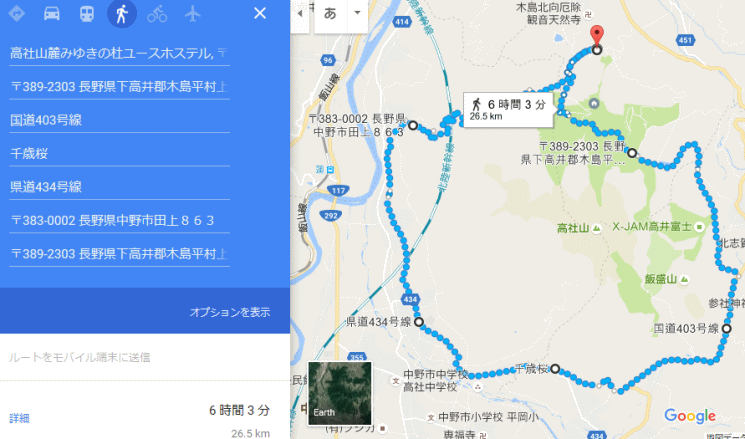The image size is (745, 439).
Task: Open the あ input method dropdown arrow
Action: (x=357, y=13)
